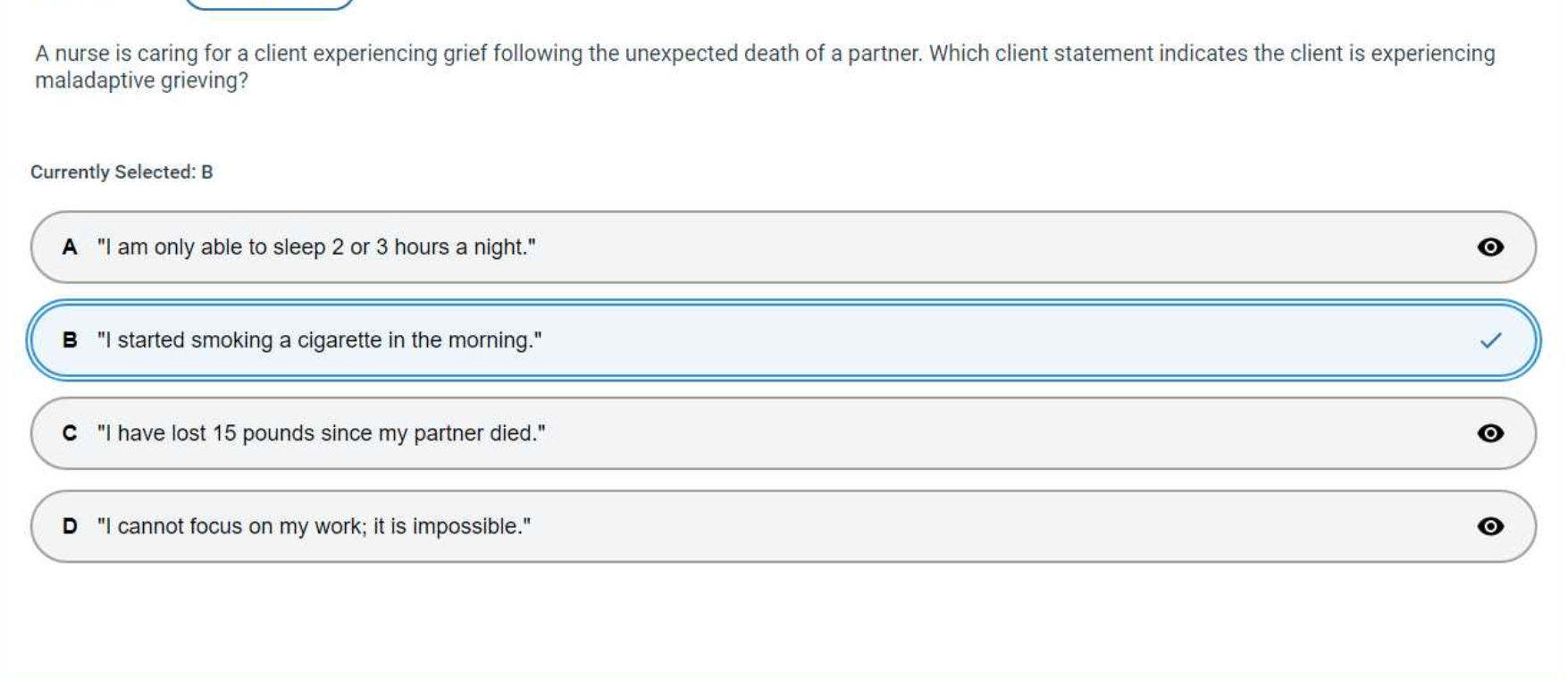Screen dimensions: 1568x679
Task: Select the "sleep 2 or 3 hours" answer
Action: tap(316, 247)
